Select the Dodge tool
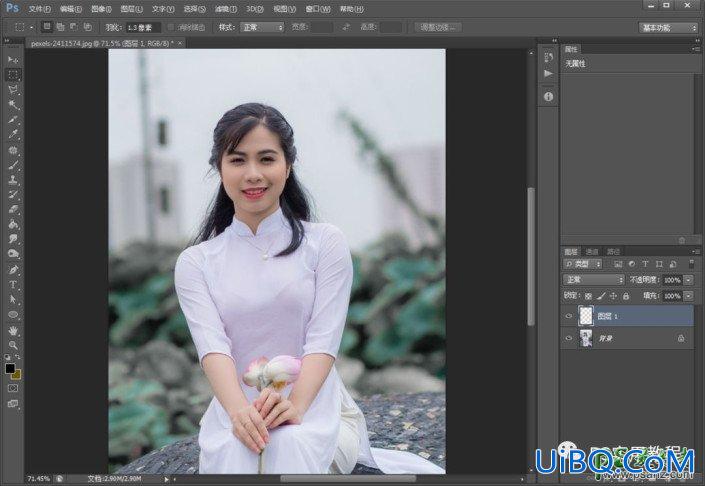This screenshot has height=486, width=705. [13, 254]
